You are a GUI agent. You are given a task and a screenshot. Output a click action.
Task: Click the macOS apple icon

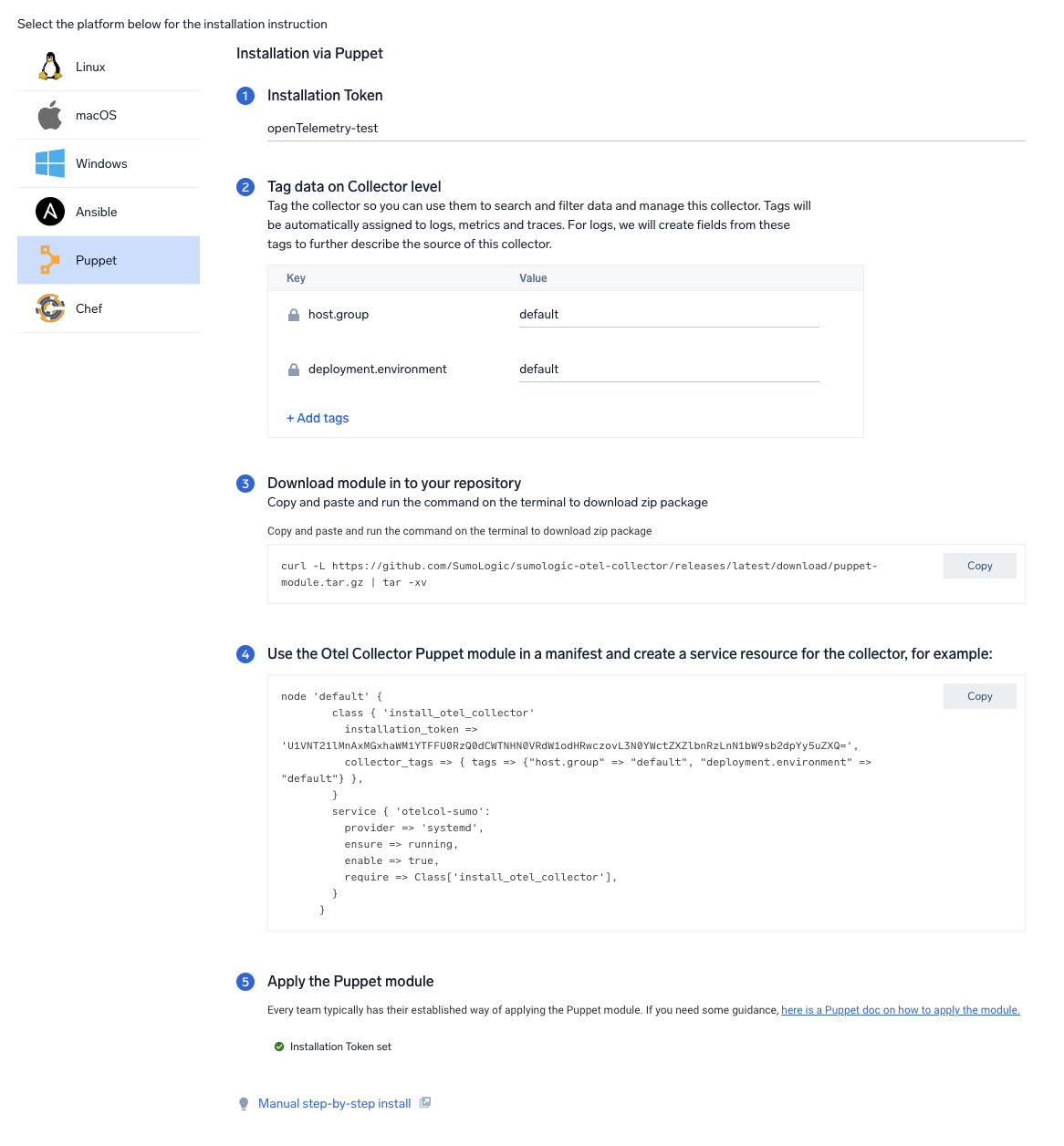50,115
